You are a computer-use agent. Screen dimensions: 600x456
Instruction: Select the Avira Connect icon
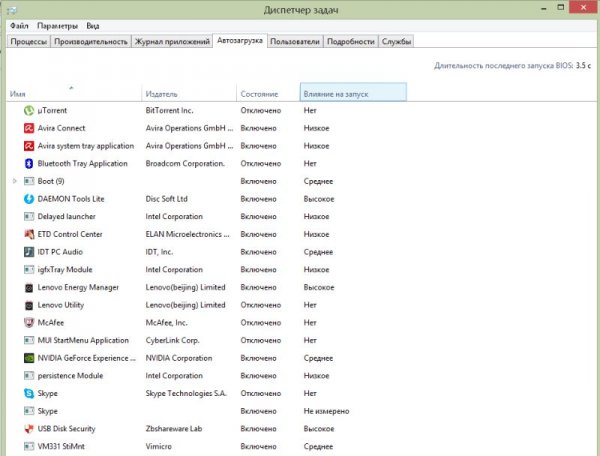pyautogui.click(x=28, y=128)
